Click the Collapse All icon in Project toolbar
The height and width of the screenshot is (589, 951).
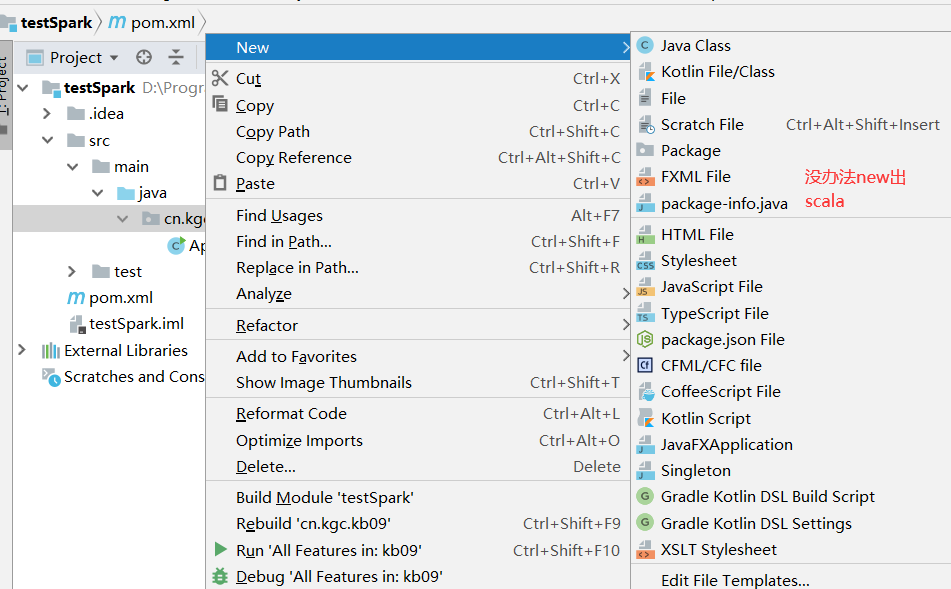coord(176,57)
